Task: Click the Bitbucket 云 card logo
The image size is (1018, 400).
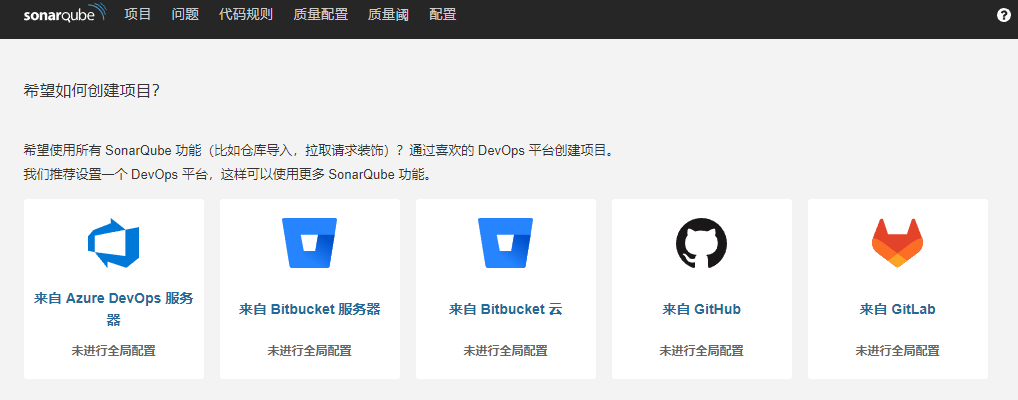Action: pos(506,243)
